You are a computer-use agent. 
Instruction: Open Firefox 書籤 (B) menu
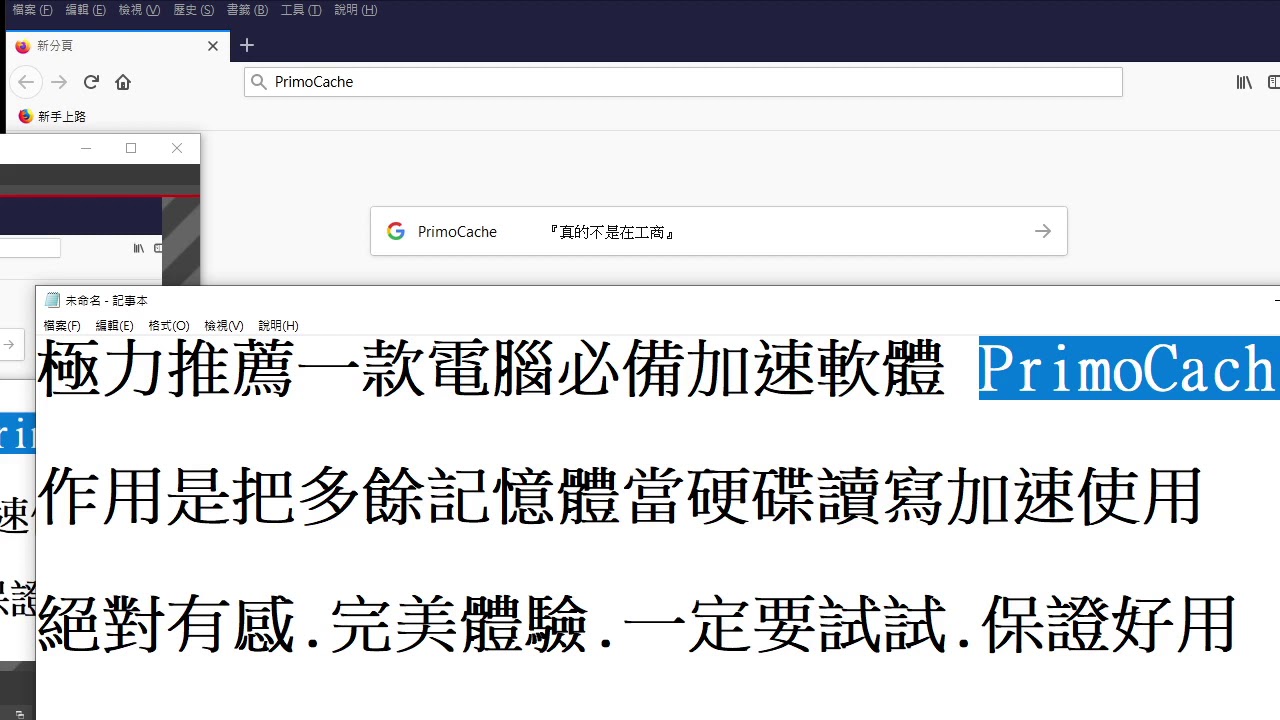tap(247, 10)
